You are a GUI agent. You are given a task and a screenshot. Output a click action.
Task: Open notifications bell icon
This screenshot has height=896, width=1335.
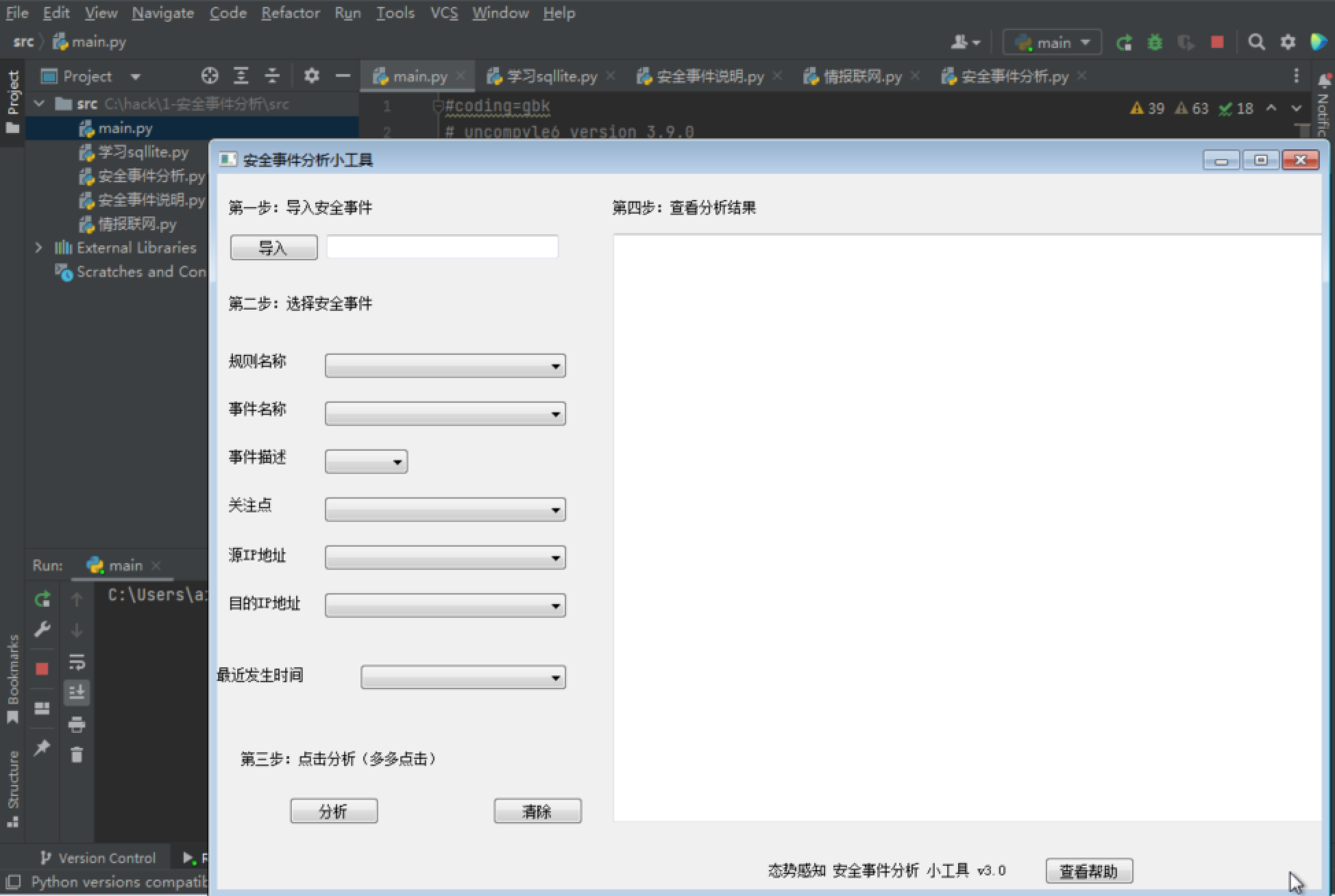(x=1323, y=80)
